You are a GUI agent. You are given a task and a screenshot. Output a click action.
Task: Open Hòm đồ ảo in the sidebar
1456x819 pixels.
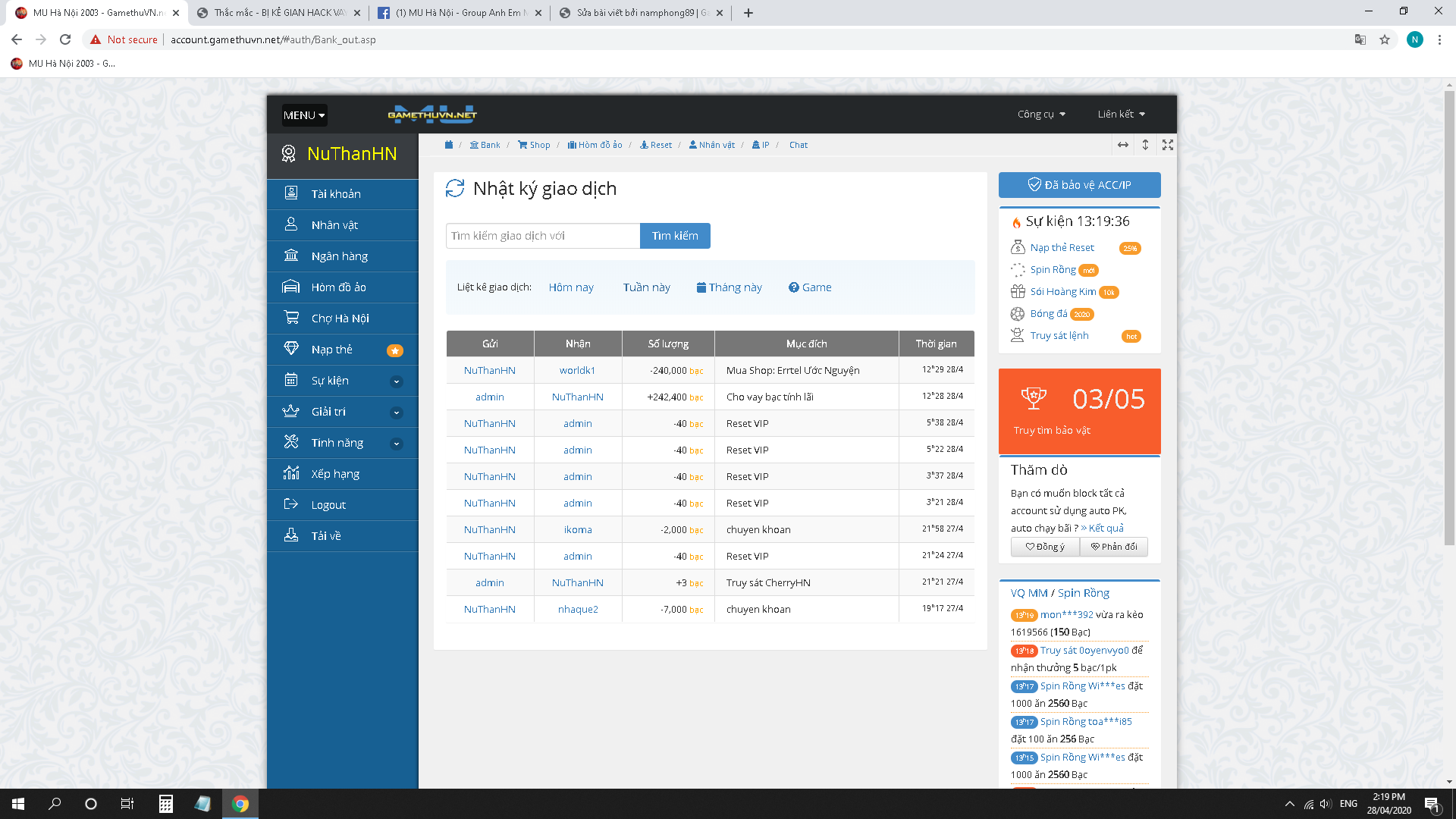[338, 287]
